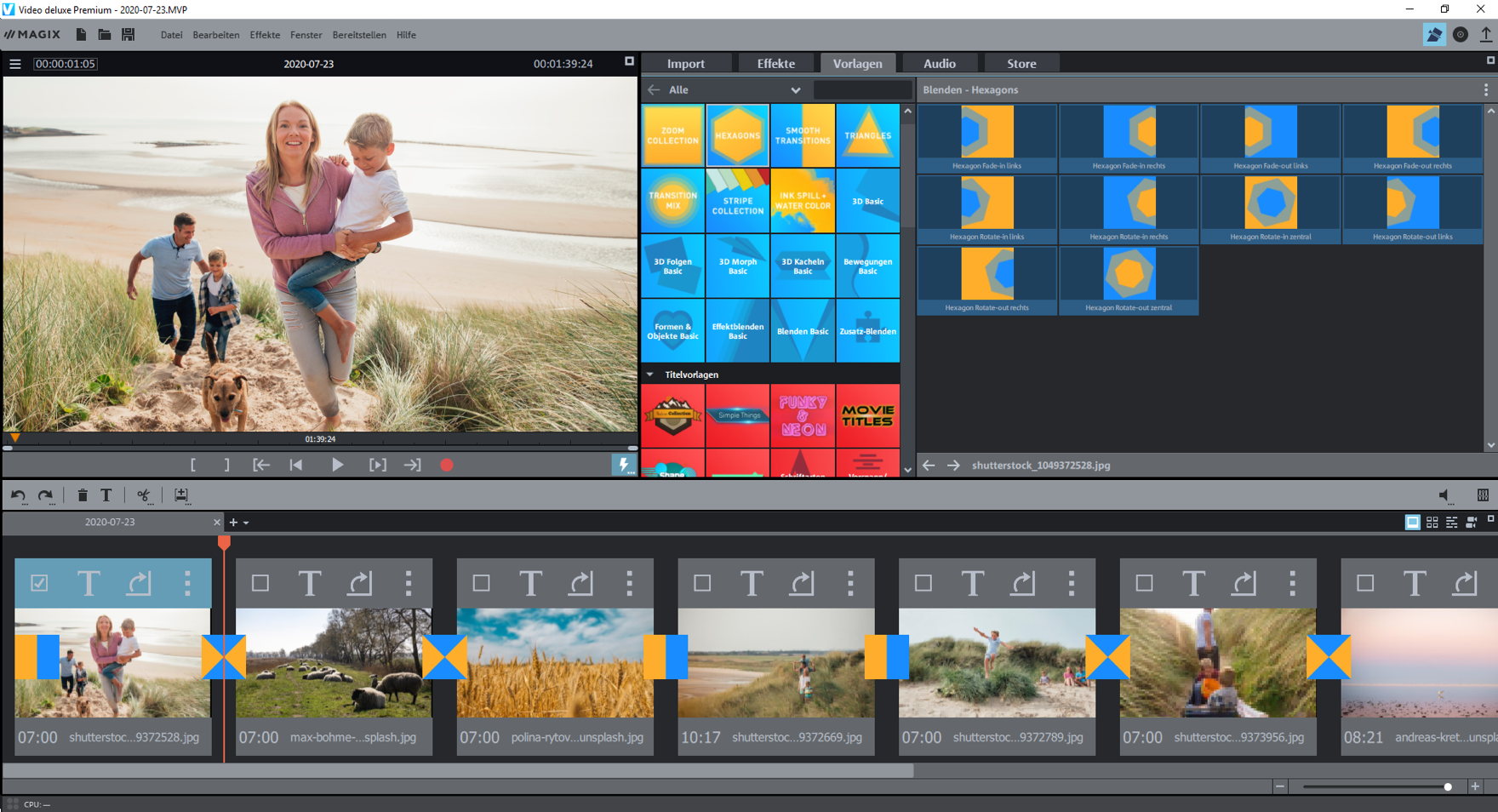Open the Zoom Collection template category
This screenshot has height=812, width=1498.
(672, 136)
